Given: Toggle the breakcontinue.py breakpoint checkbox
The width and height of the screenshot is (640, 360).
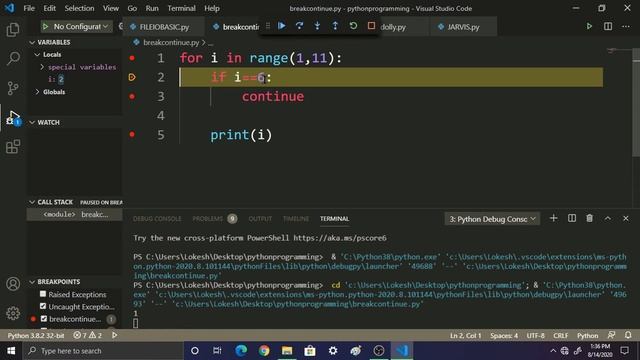Looking at the screenshot, I should [x=44, y=318].
